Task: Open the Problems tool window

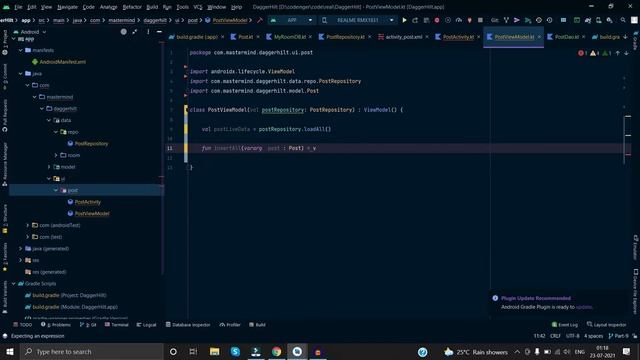Action: point(56,325)
